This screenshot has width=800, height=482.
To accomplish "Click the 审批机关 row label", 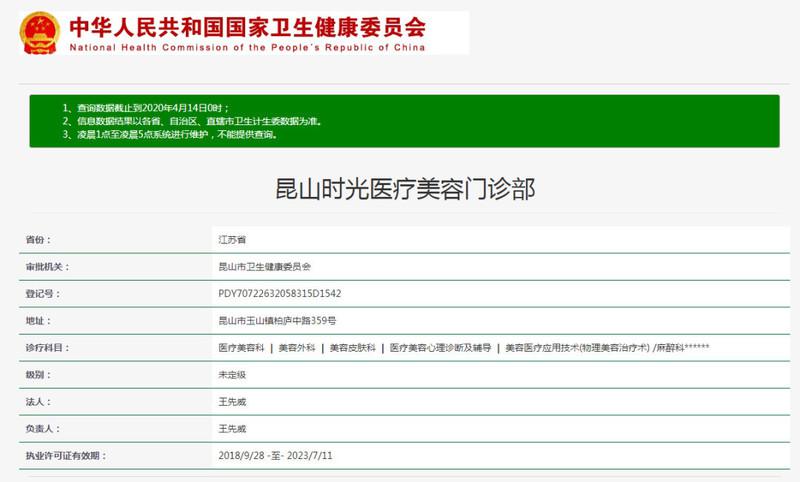I will [45, 267].
